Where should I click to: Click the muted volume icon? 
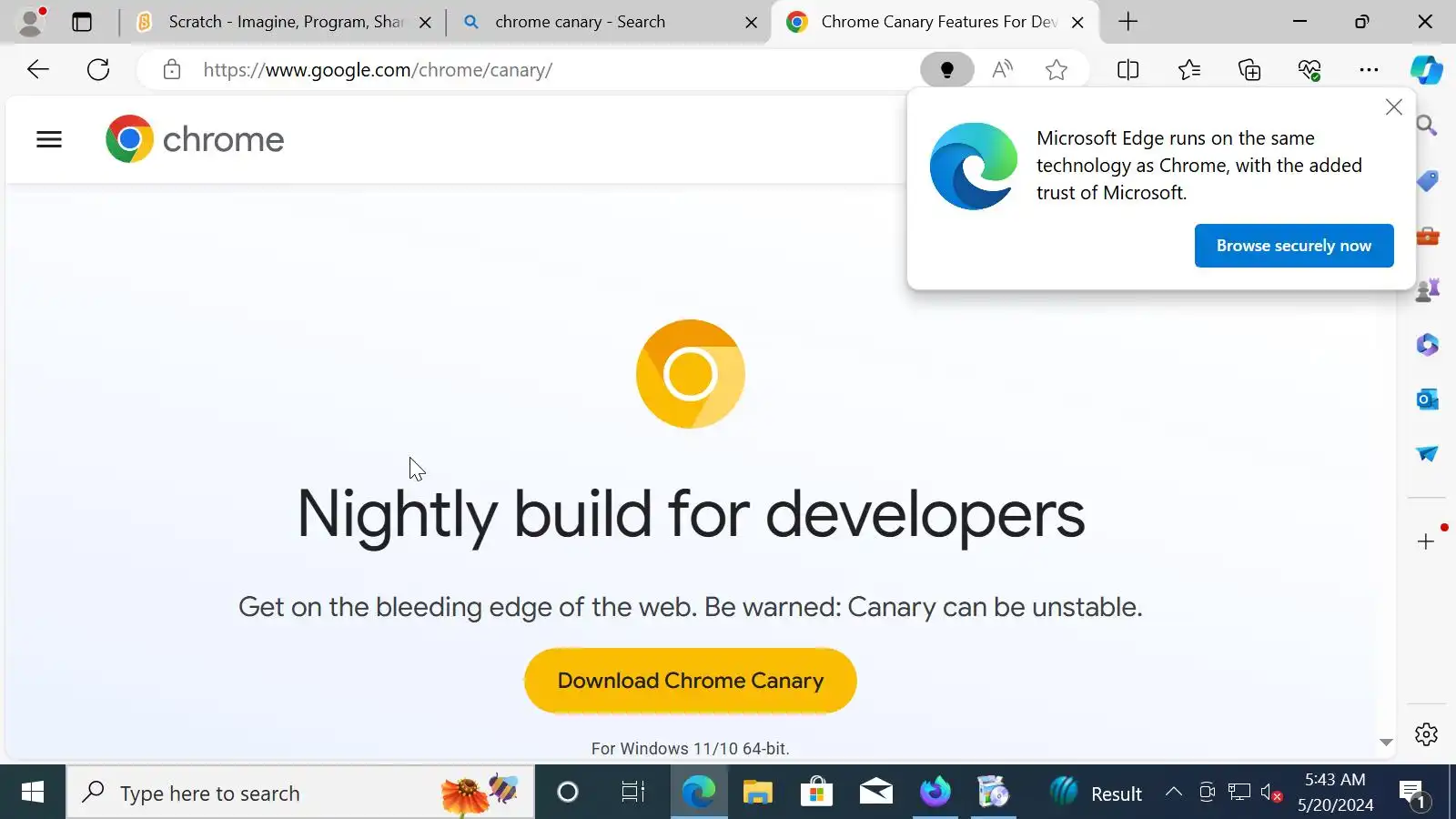(x=1271, y=793)
